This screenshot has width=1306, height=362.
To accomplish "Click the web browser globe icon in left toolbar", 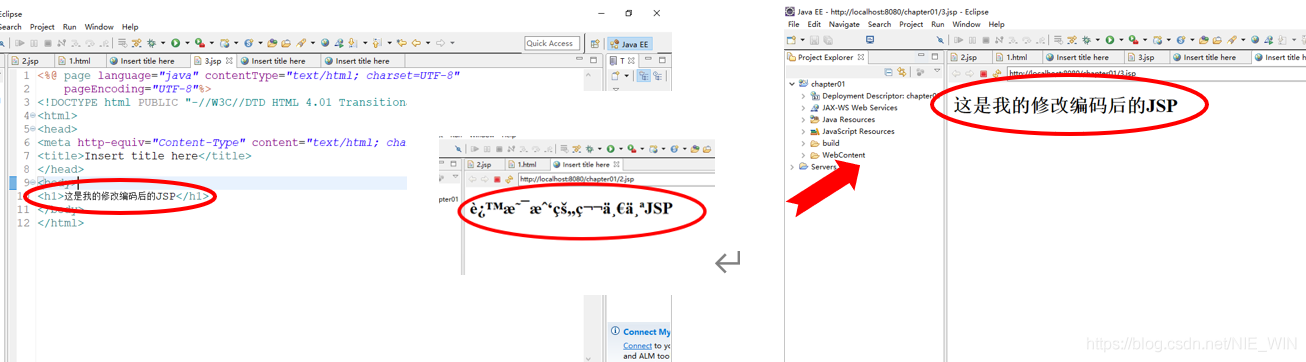I will [325, 43].
